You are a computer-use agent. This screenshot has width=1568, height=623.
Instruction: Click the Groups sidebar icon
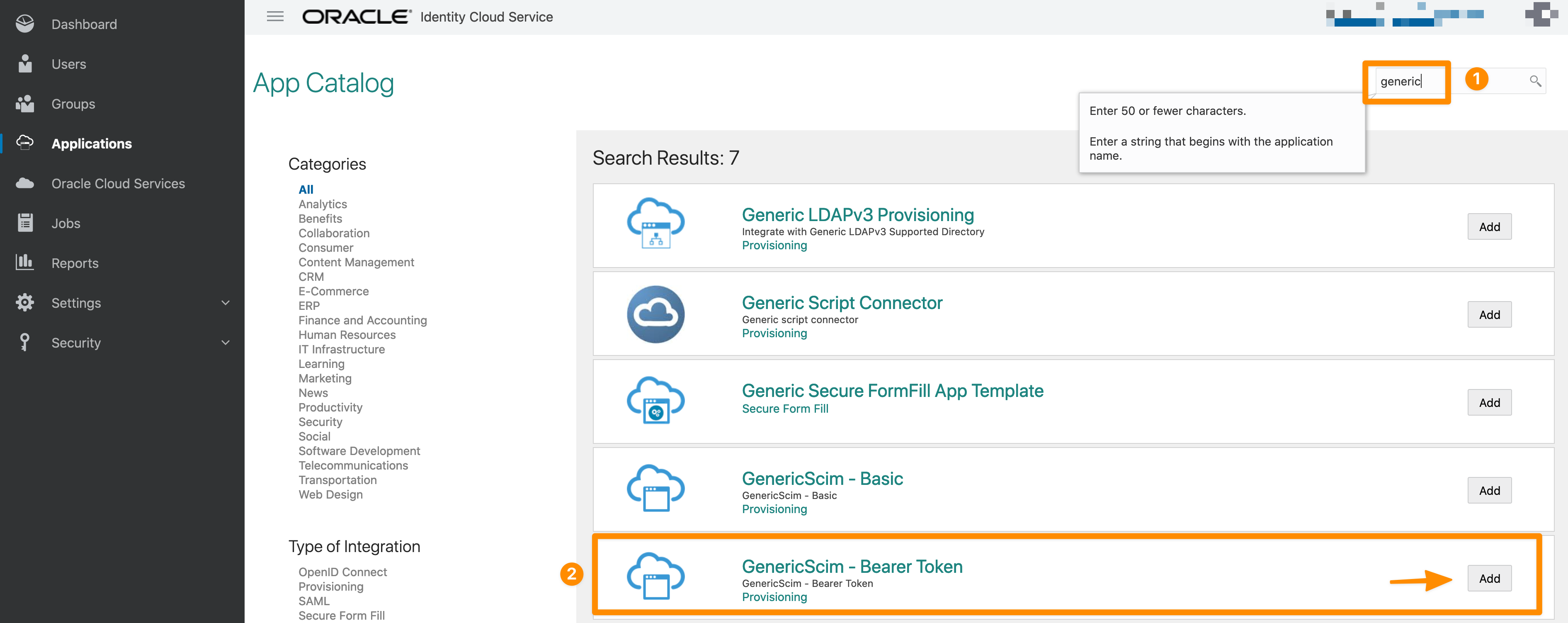pyautogui.click(x=25, y=104)
